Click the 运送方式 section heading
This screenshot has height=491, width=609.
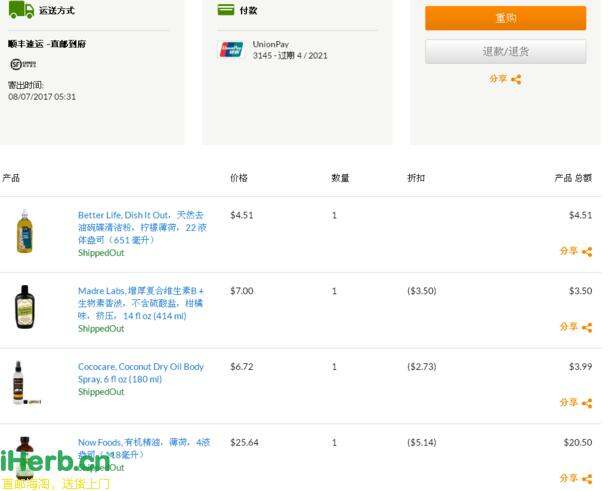[57, 10]
